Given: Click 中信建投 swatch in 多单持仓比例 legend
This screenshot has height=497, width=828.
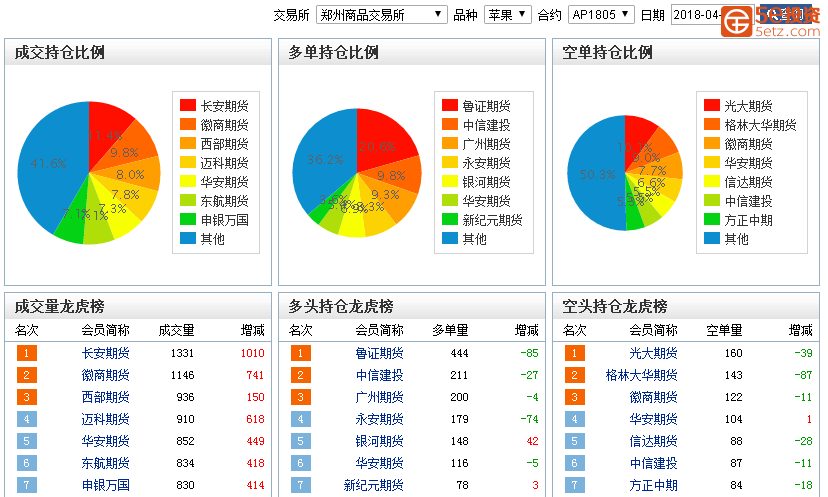Looking at the screenshot, I should 450,125.
